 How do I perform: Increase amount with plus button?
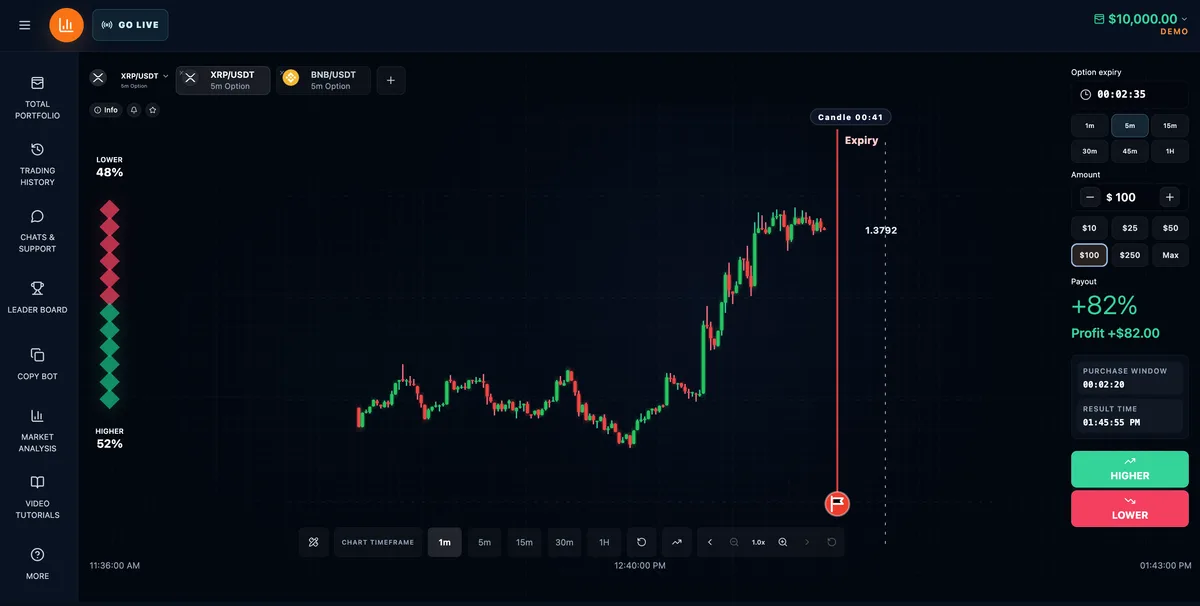1170,197
